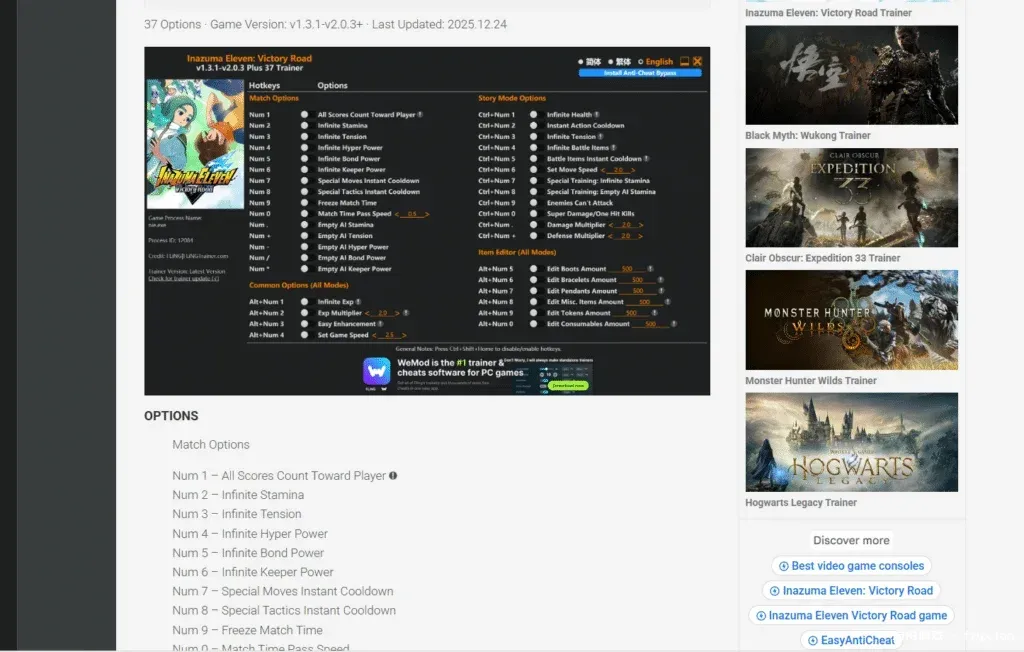Click the info icon after Edit Boots Amount
Viewport: 1024px width, 652px height.
(650, 269)
